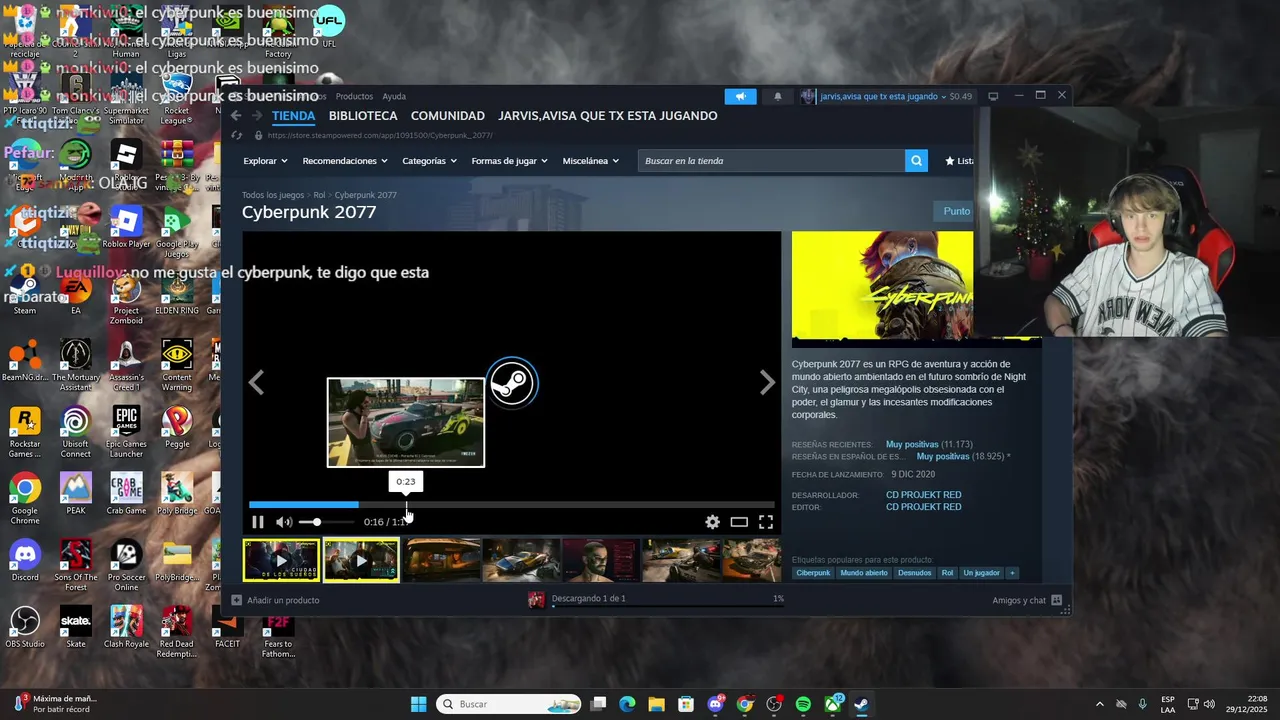Open Epic Games Launcher desktop icon
Image resolution: width=1280 pixels, height=720 pixels.
(126, 432)
